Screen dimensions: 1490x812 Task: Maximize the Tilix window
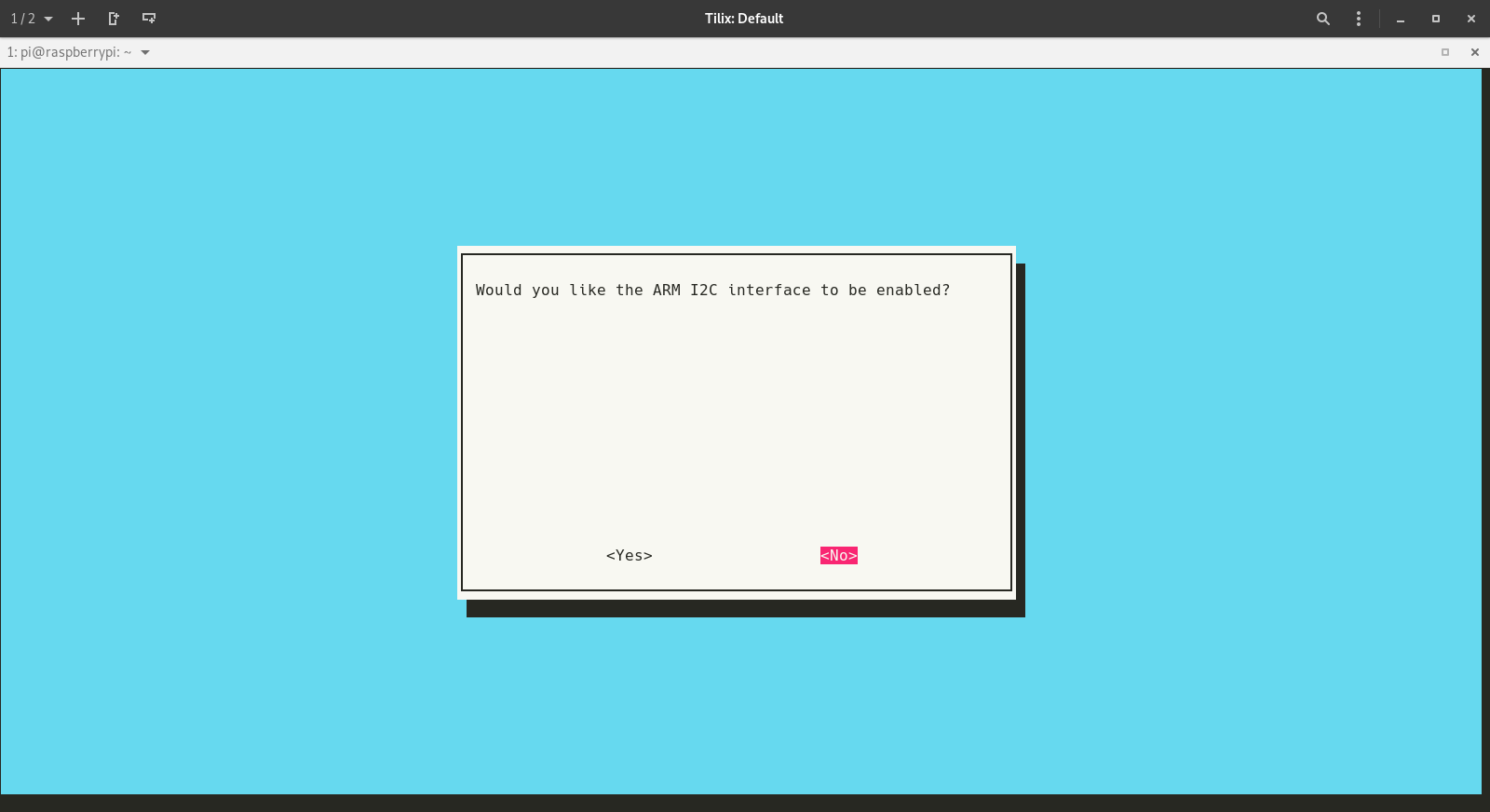pyautogui.click(x=1435, y=19)
